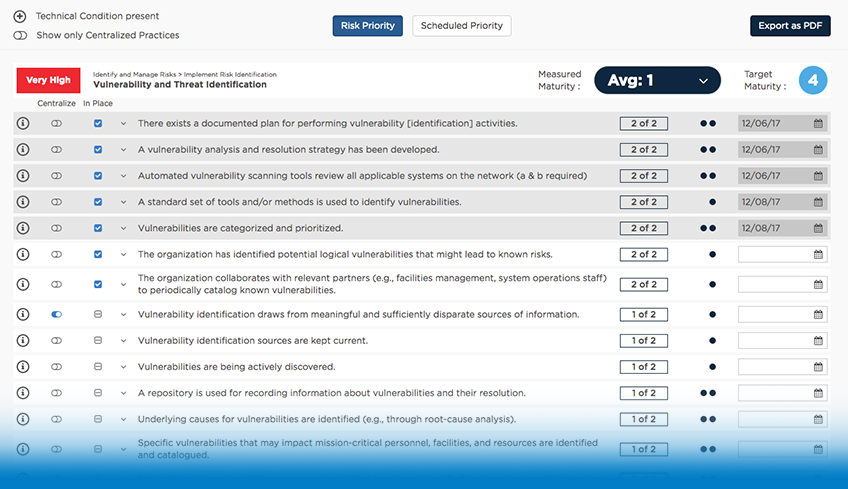Disable Centralize toggle for disparate sources row
Screen dimensions: 848x489
point(57,314)
